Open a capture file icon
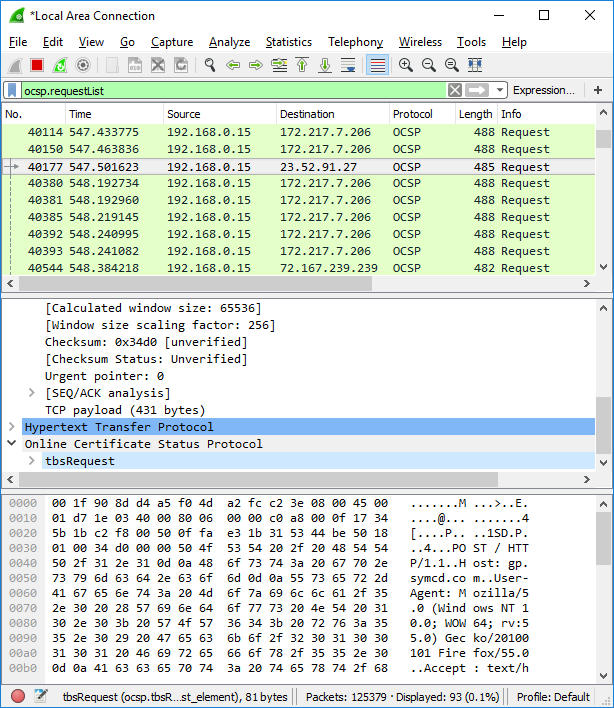 [112, 65]
